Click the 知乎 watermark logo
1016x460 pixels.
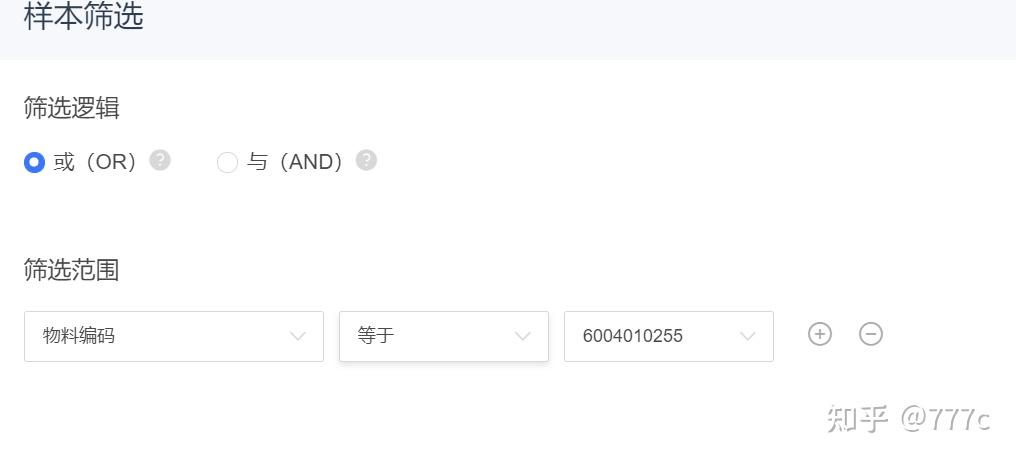[x=857, y=419]
